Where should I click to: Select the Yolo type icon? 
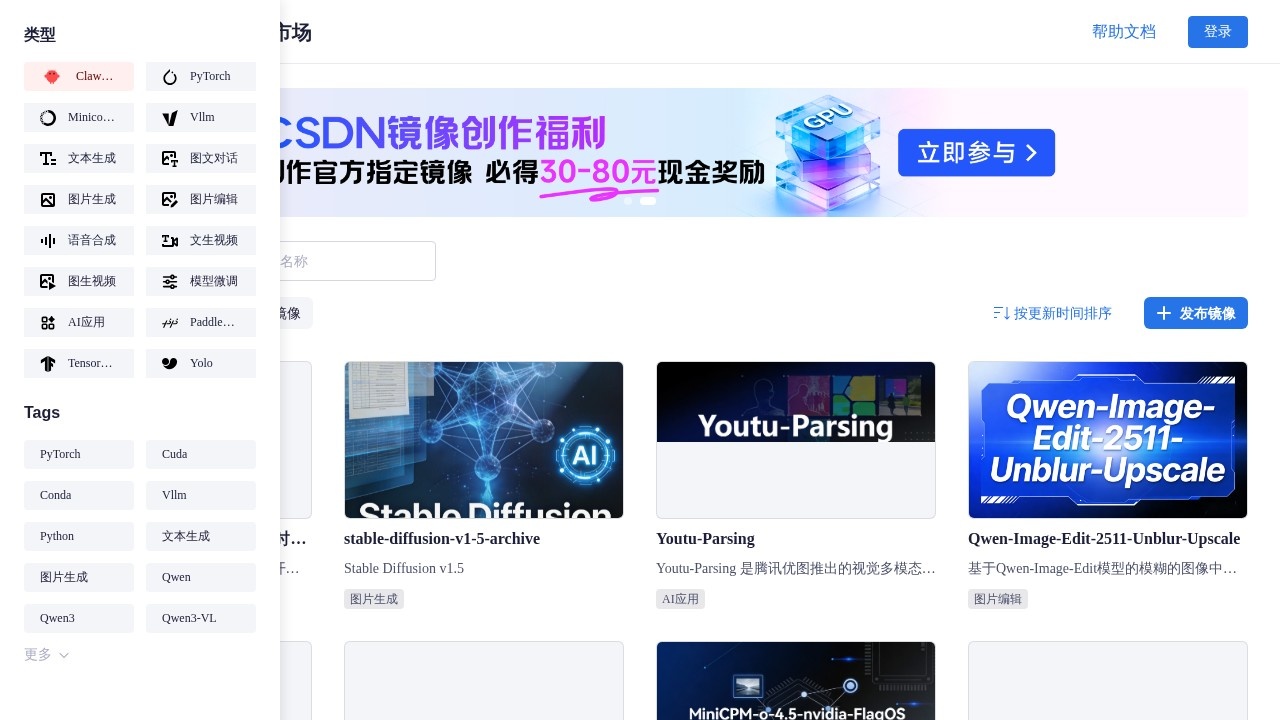click(170, 363)
